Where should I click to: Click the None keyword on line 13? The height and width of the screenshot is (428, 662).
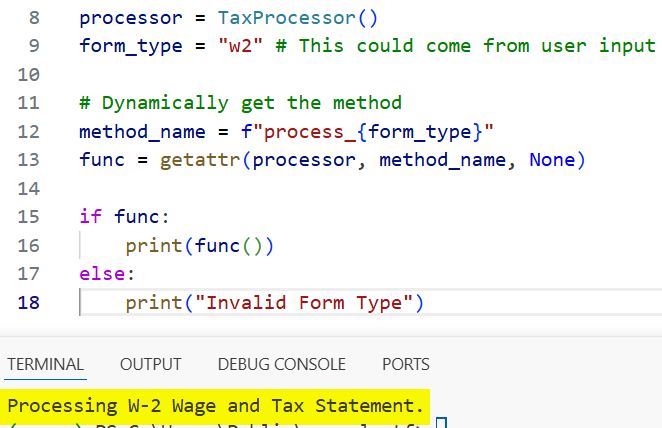tap(552, 160)
